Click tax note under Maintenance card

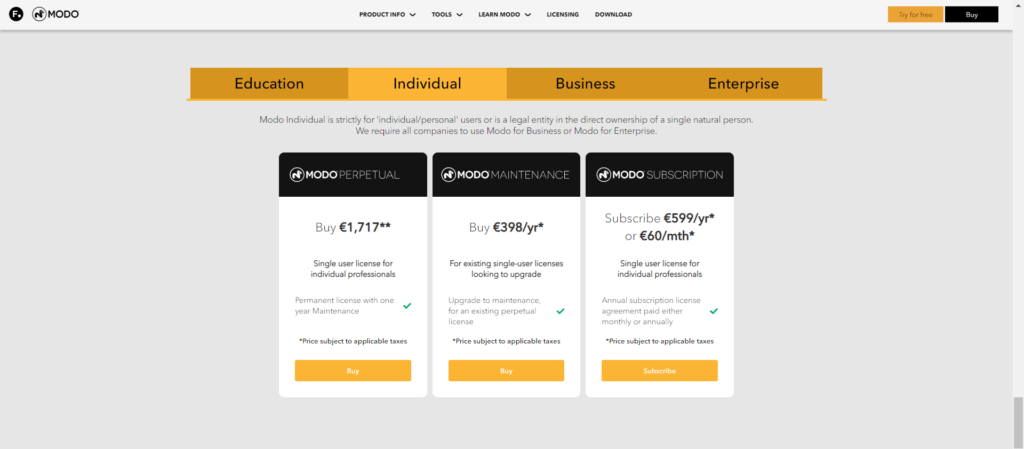[x=506, y=341]
